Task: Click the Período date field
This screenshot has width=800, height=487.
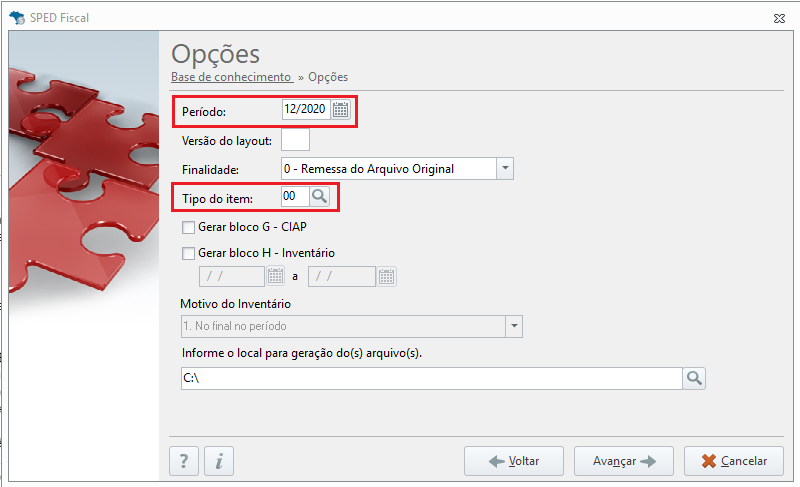Action: click(x=306, y=110)
